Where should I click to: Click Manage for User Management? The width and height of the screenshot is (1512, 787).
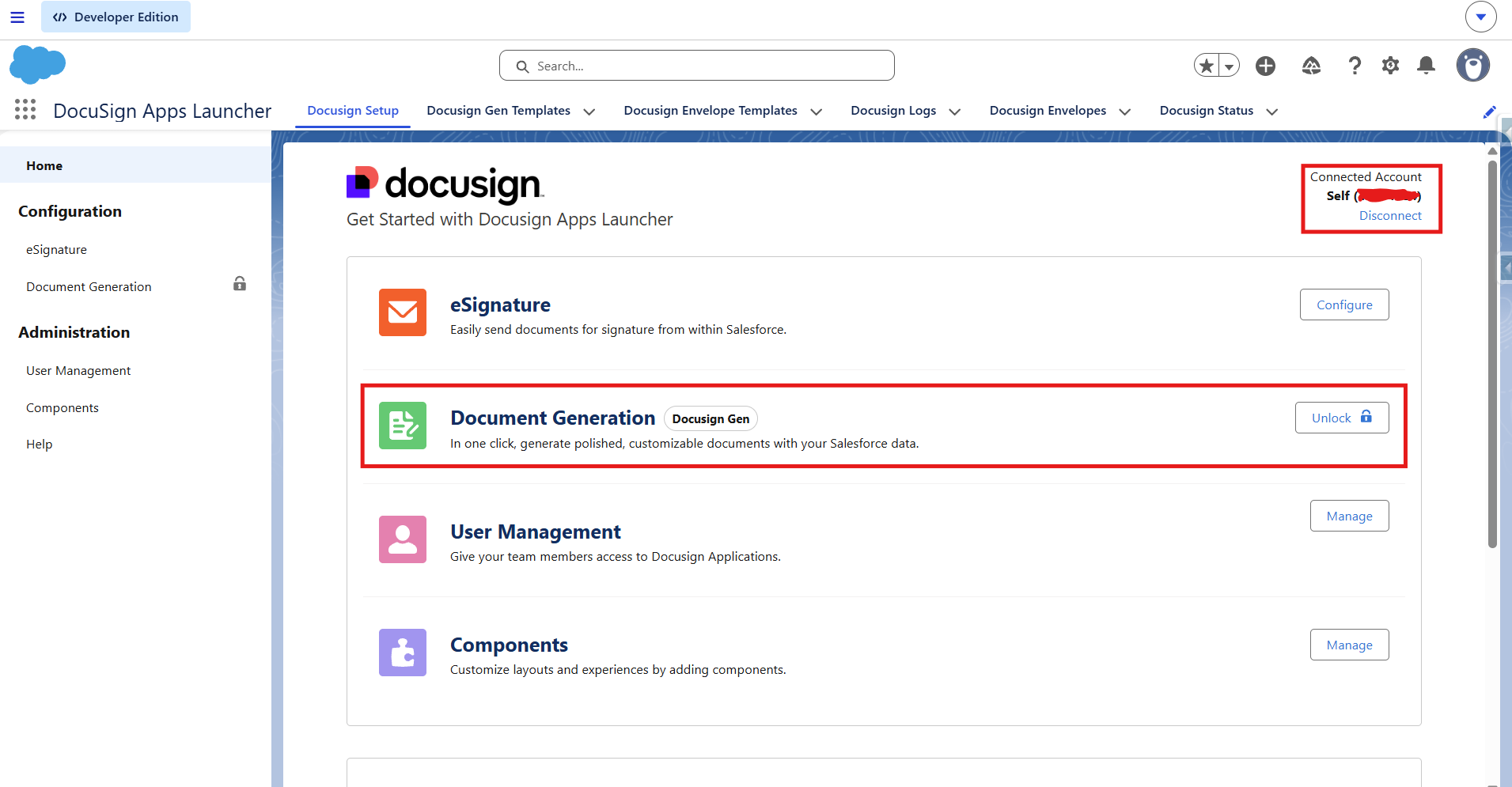[1350, 516]
